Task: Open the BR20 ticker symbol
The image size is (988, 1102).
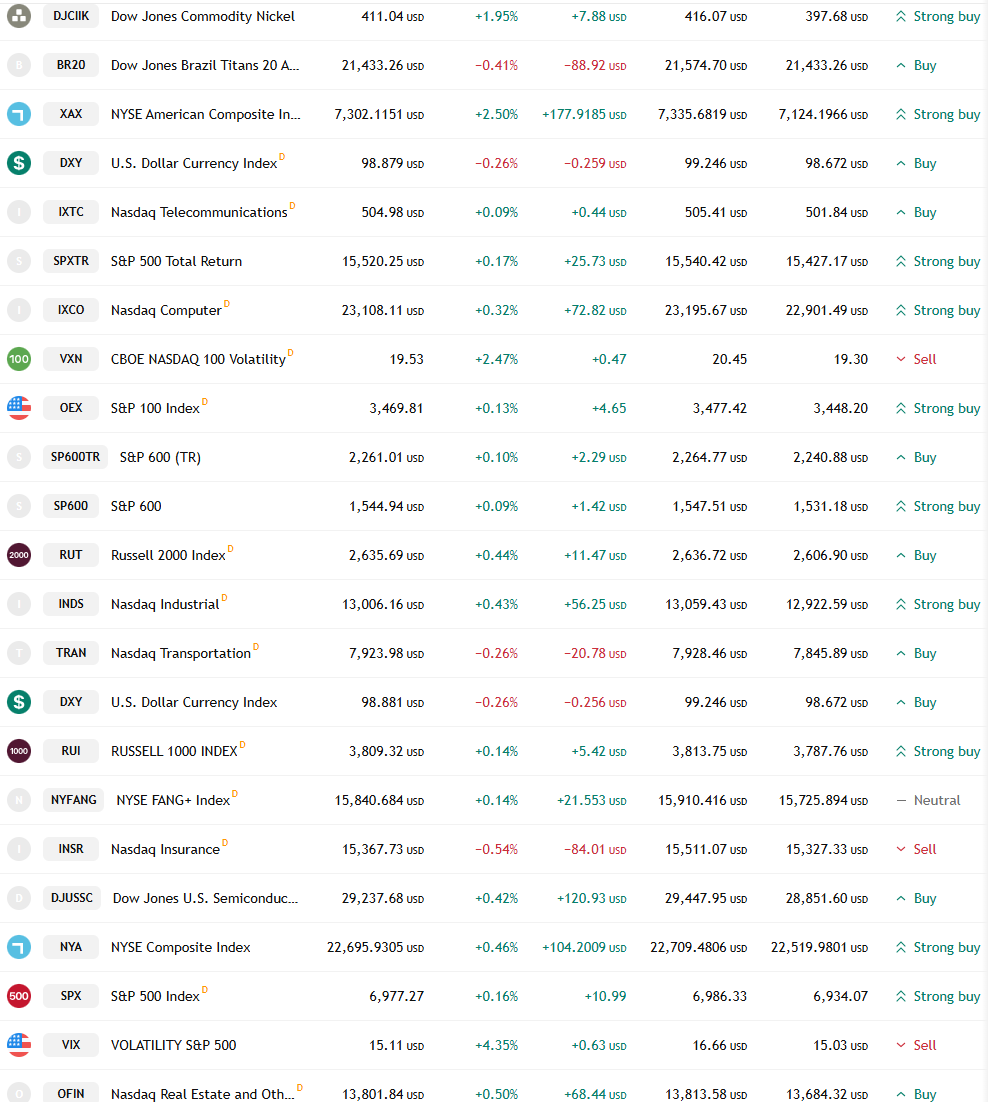Action: point(71,65)
